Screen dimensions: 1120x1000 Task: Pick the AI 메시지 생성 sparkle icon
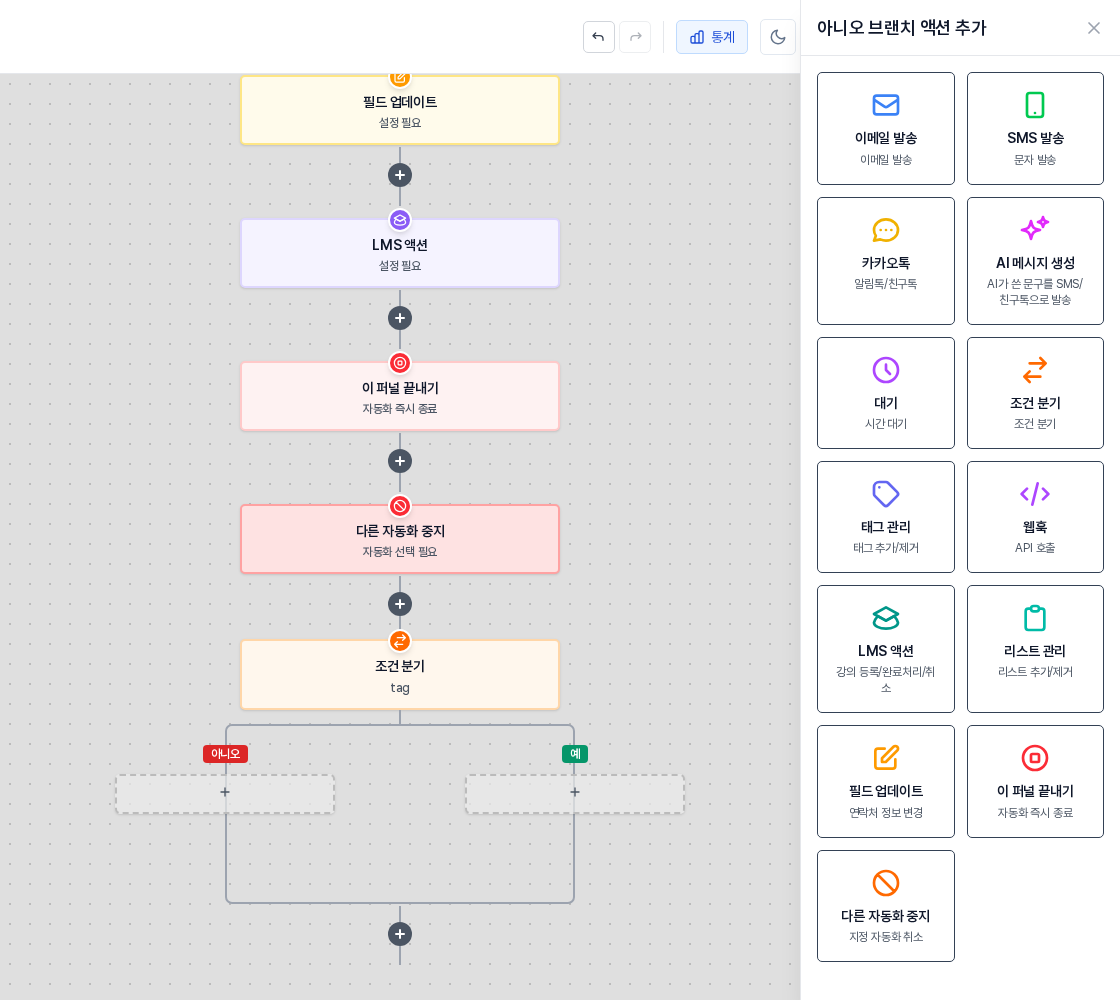[x=1034, y=229]
